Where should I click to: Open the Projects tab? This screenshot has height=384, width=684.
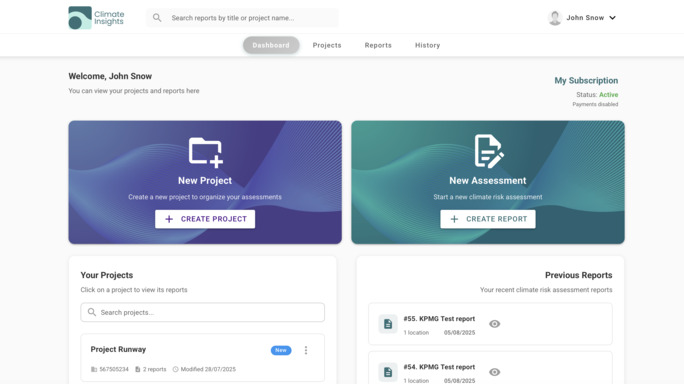pyautogui.click(x=327, y=45)
